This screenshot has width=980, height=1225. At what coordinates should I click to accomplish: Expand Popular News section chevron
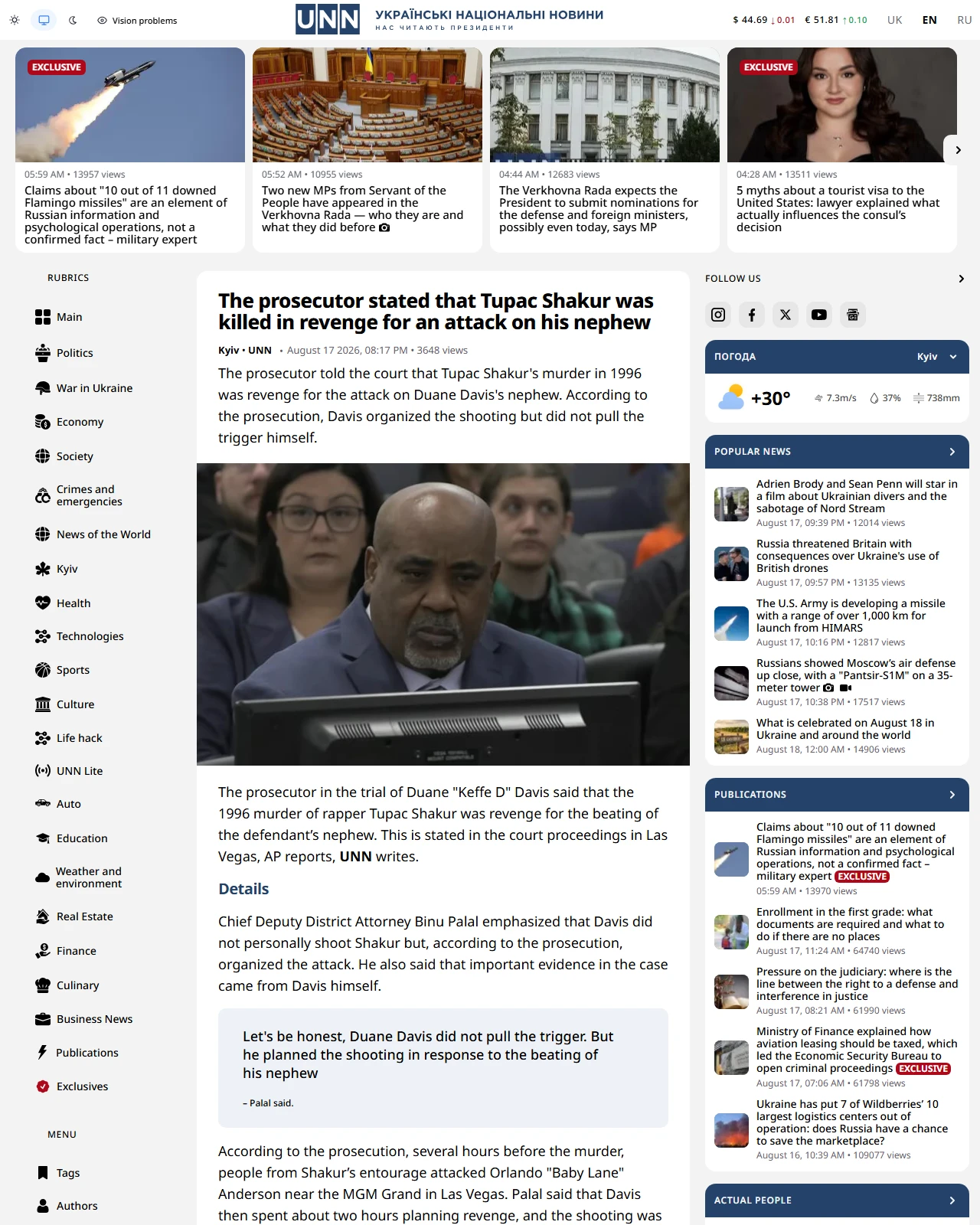[x=952, y=452]
